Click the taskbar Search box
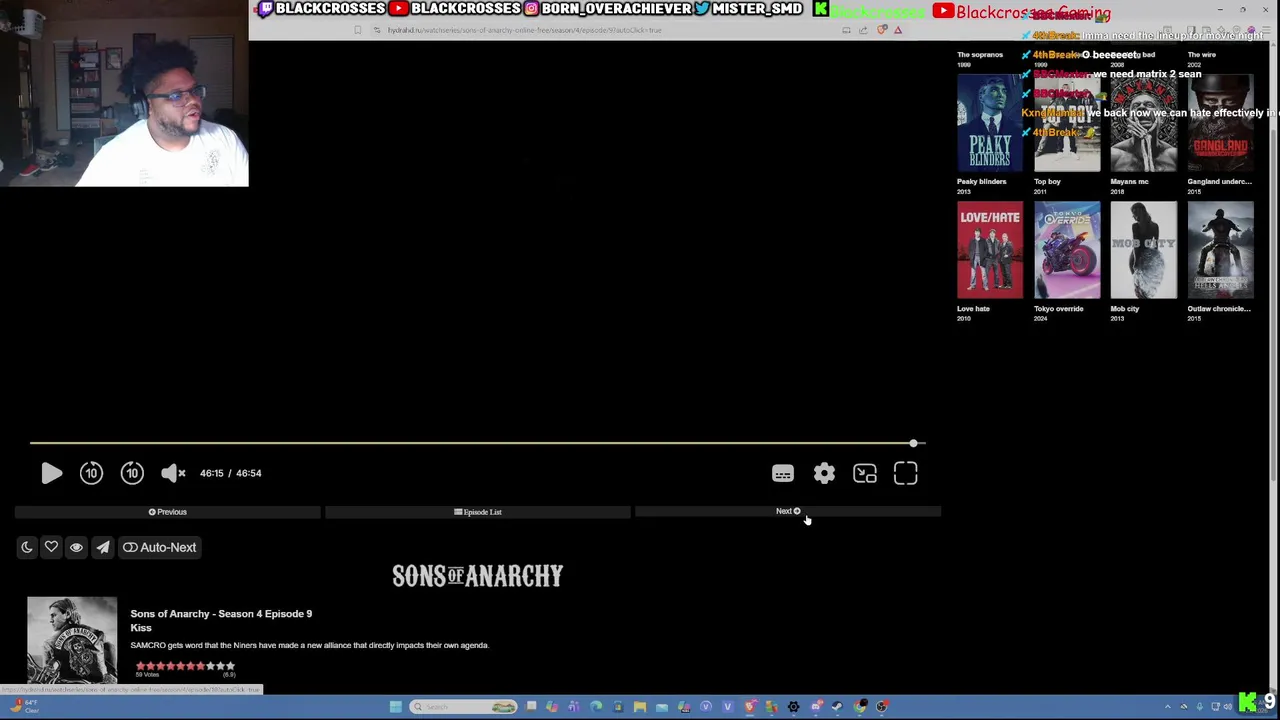The image size is (1280, 720). (x=463, y=707)
